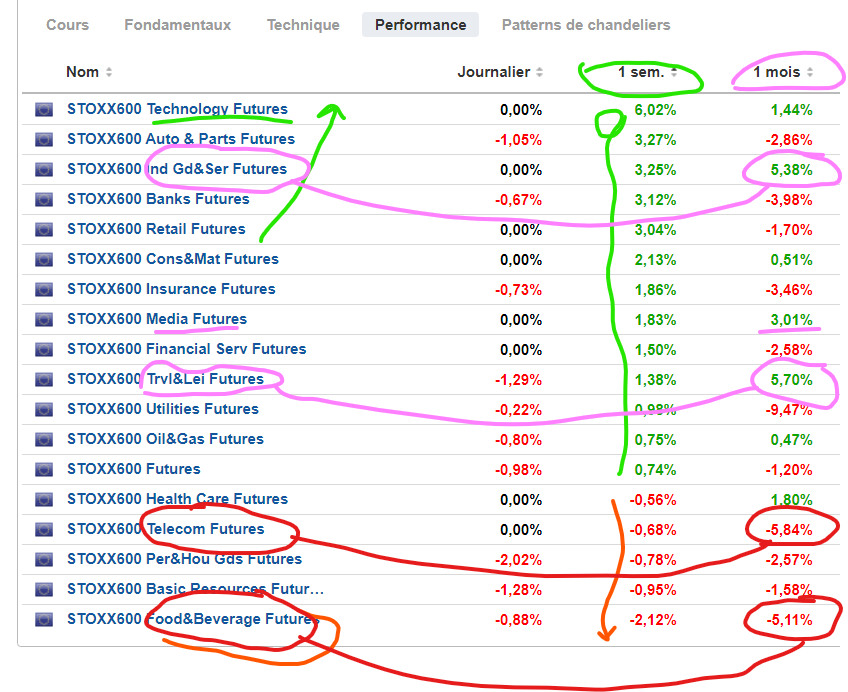Click the -3,98% monthly Banks value
This screenshot has width=848, height=692.
pyautogui.click(x=789, y=200)
